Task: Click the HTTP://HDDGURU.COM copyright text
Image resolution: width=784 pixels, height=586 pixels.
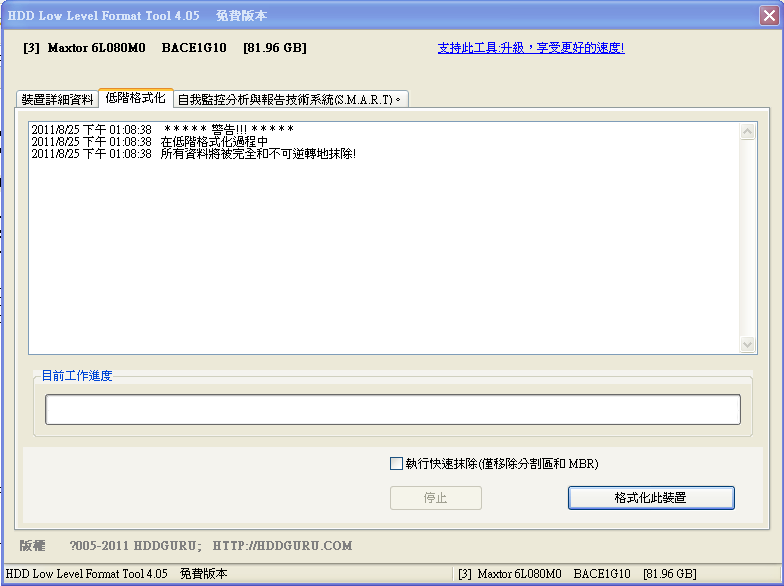Action: pyautogui.click(x=282, y=546)
